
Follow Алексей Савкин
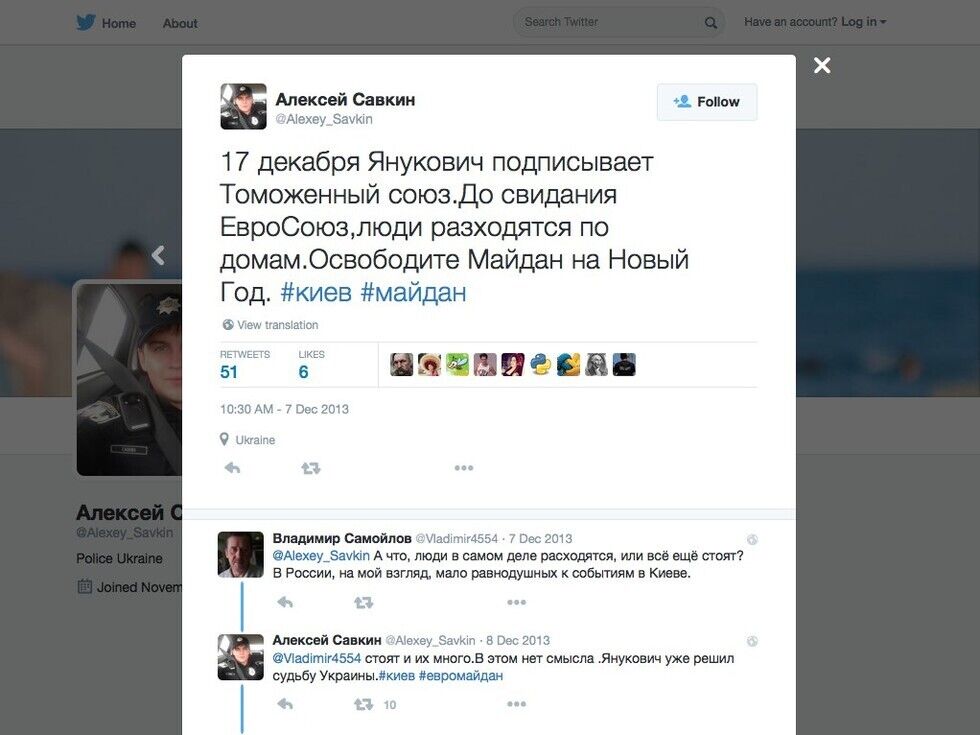click(707, 102)
